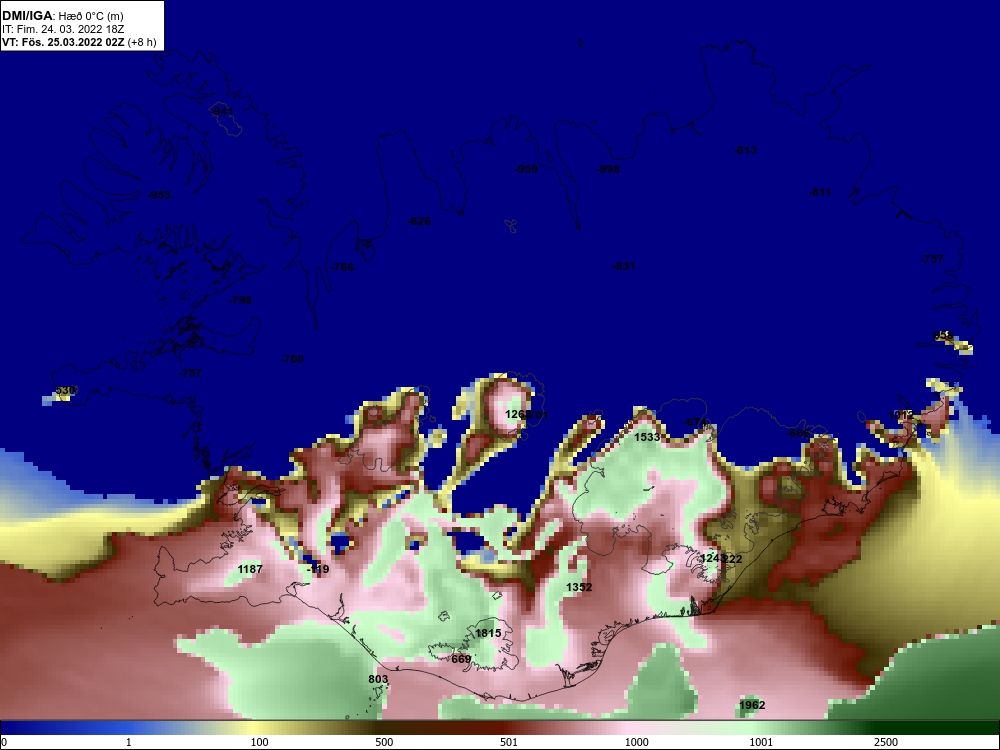1000x750 pixels.
Task: Click the -953 value on the map
Action: (159, 195)
